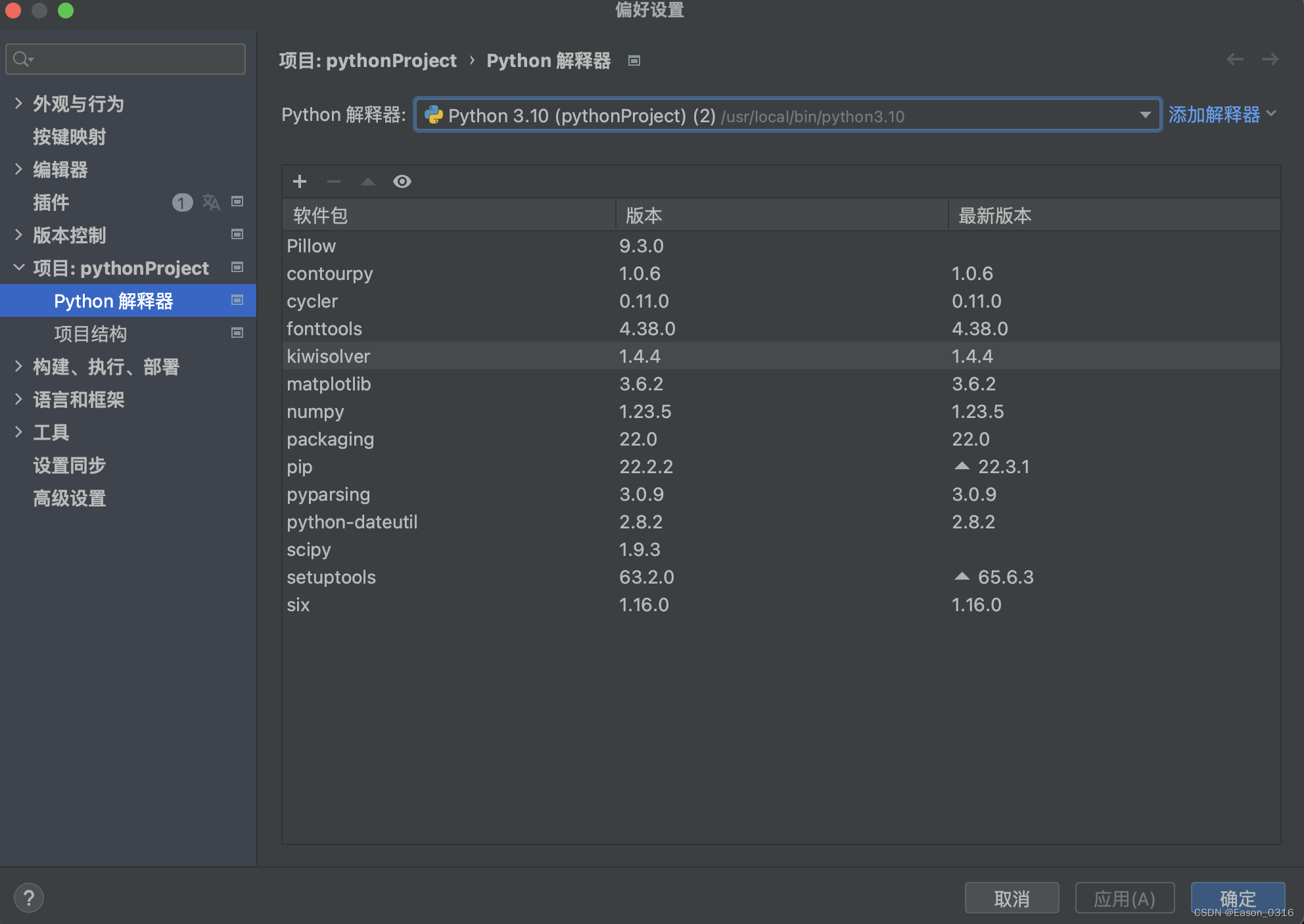Viewport: 1304px width, 924px height.
Task: Sort by the 软件包 column header
Action: 449,215
